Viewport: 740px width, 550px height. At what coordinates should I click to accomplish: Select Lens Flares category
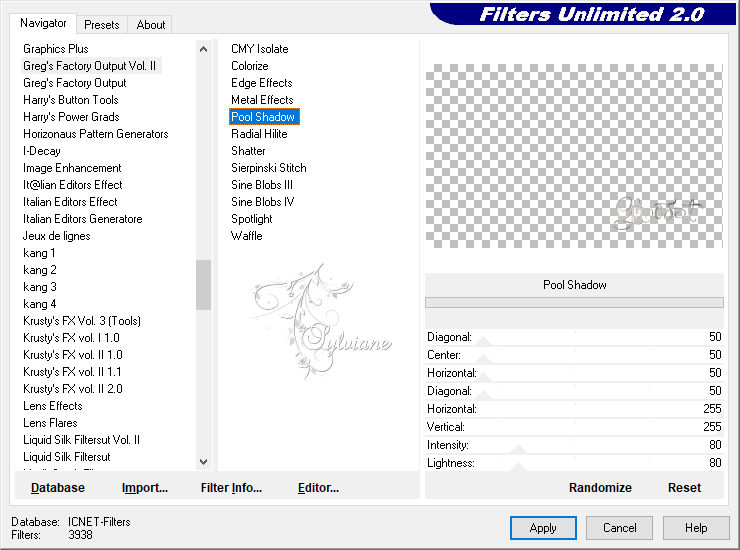(x=50, y=423)
